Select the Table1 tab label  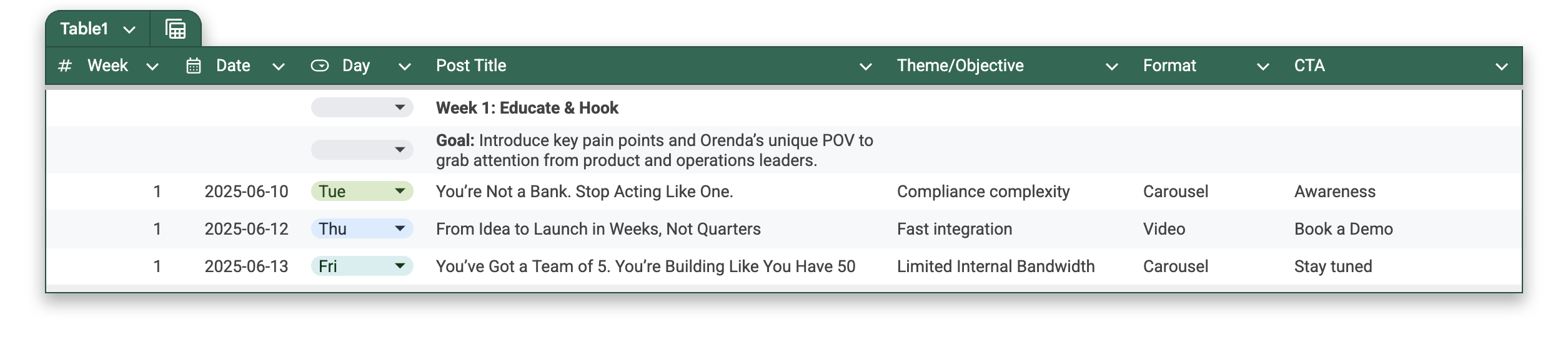pyautogui.click(x=84, y=29)
